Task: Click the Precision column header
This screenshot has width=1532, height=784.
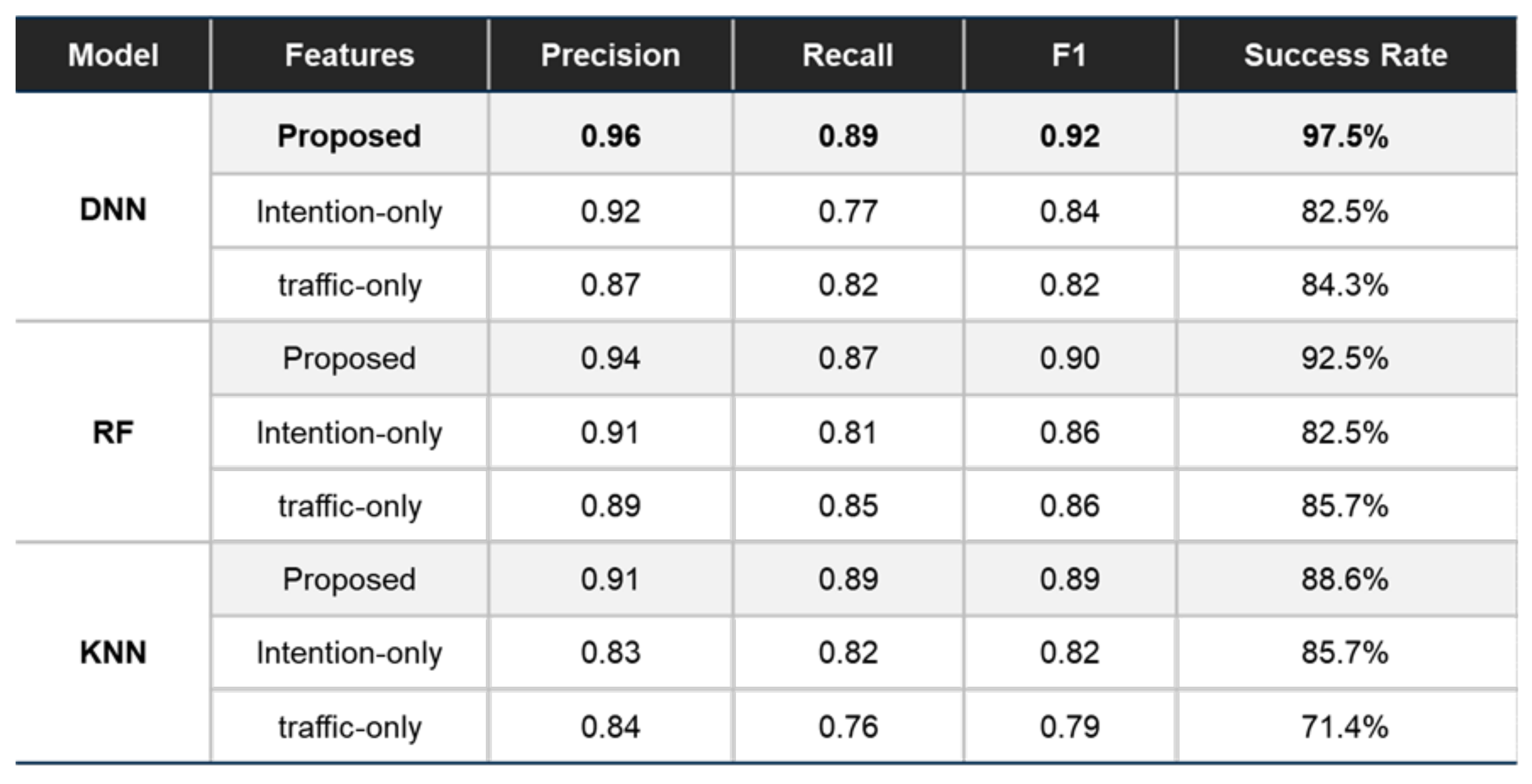Action: [x=610, y=55]
